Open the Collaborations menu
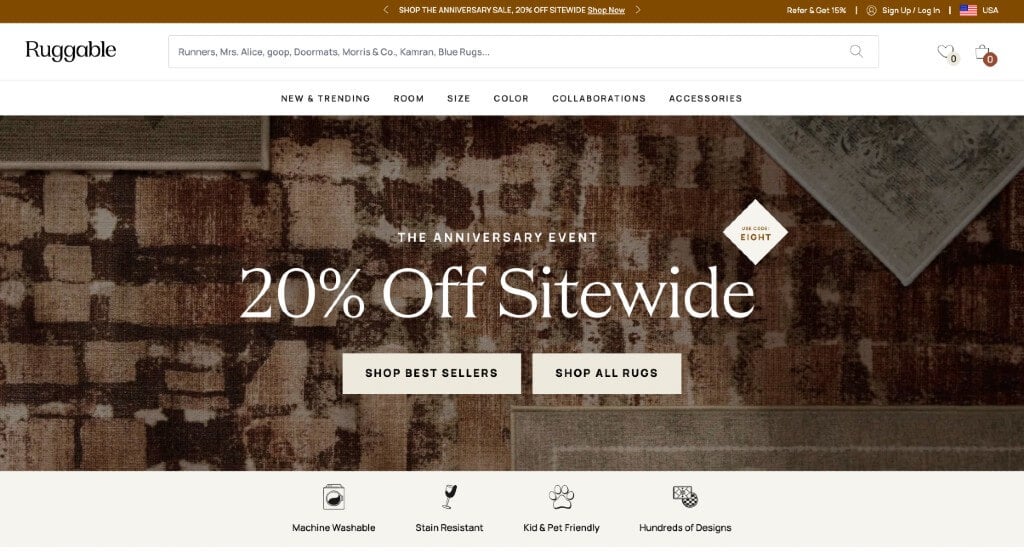The image size is (1024, 552). (x=599, y=99)
